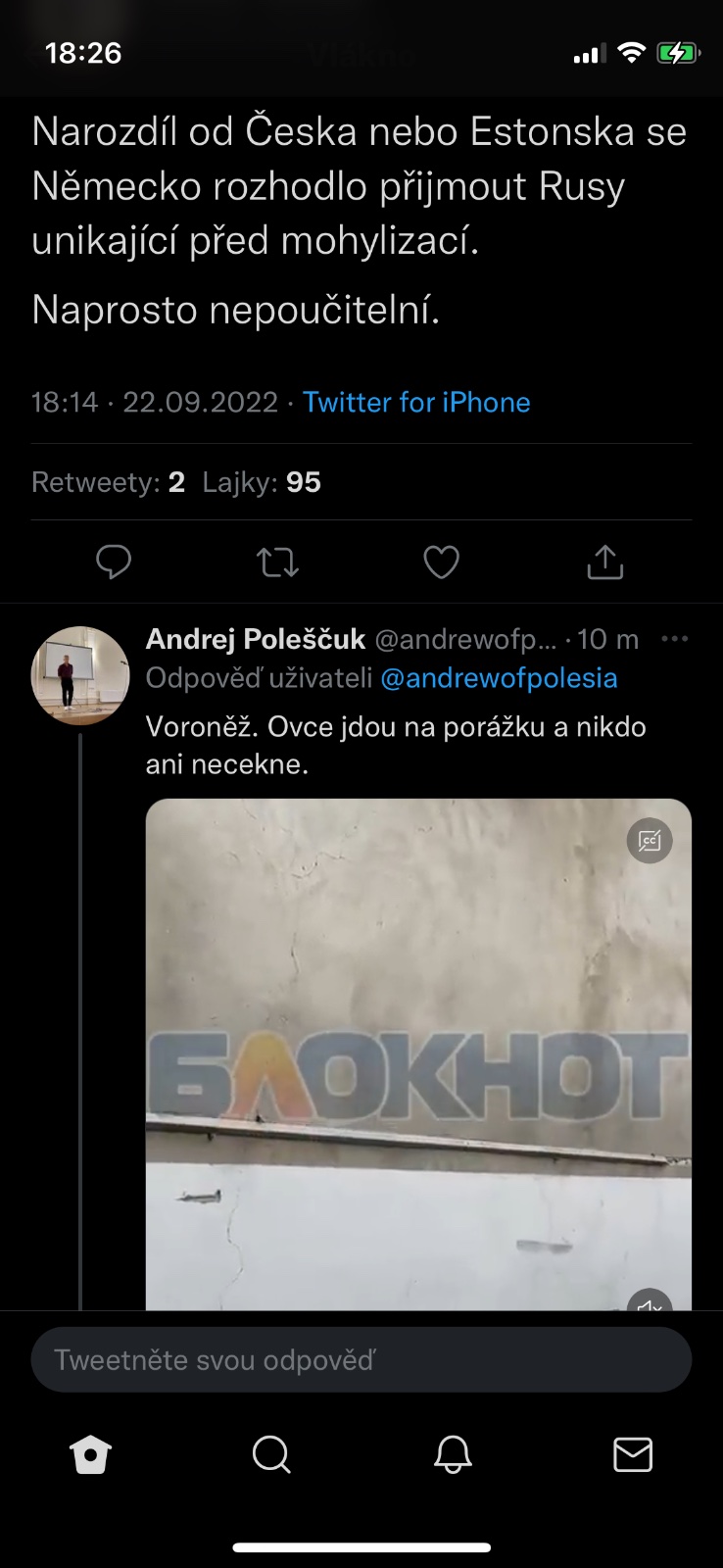The image size is (723, 1568).
Task: Open Notifications bell tab
Action: [x=453, y=1455]
